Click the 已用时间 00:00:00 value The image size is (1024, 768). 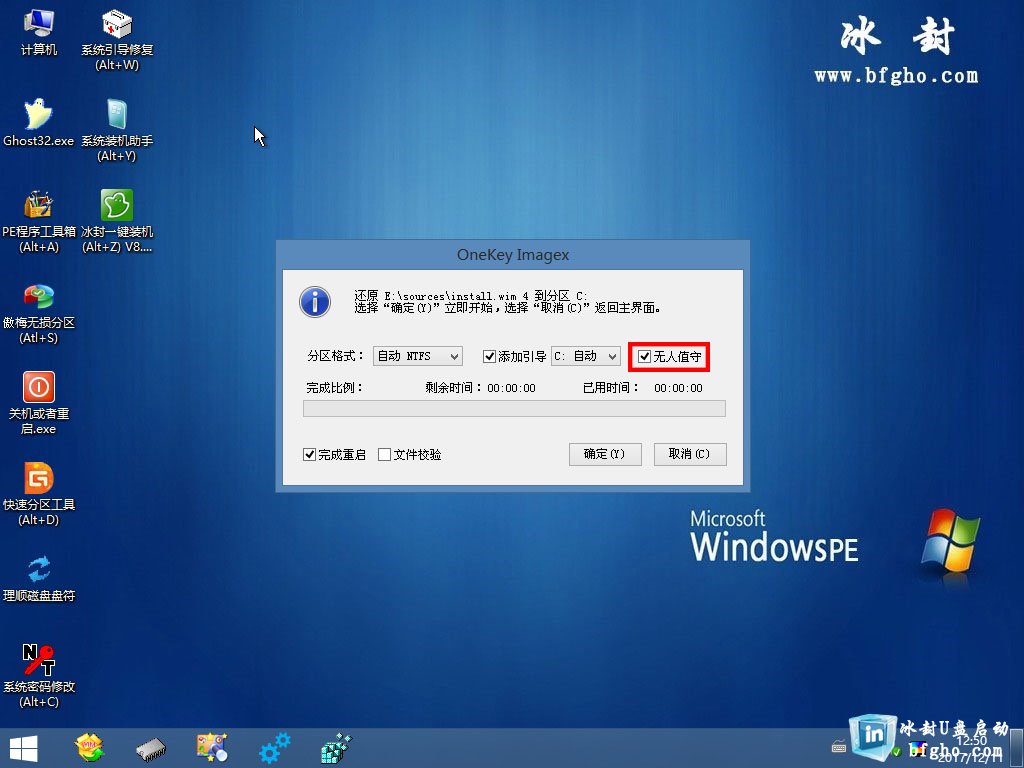[679, 388]
